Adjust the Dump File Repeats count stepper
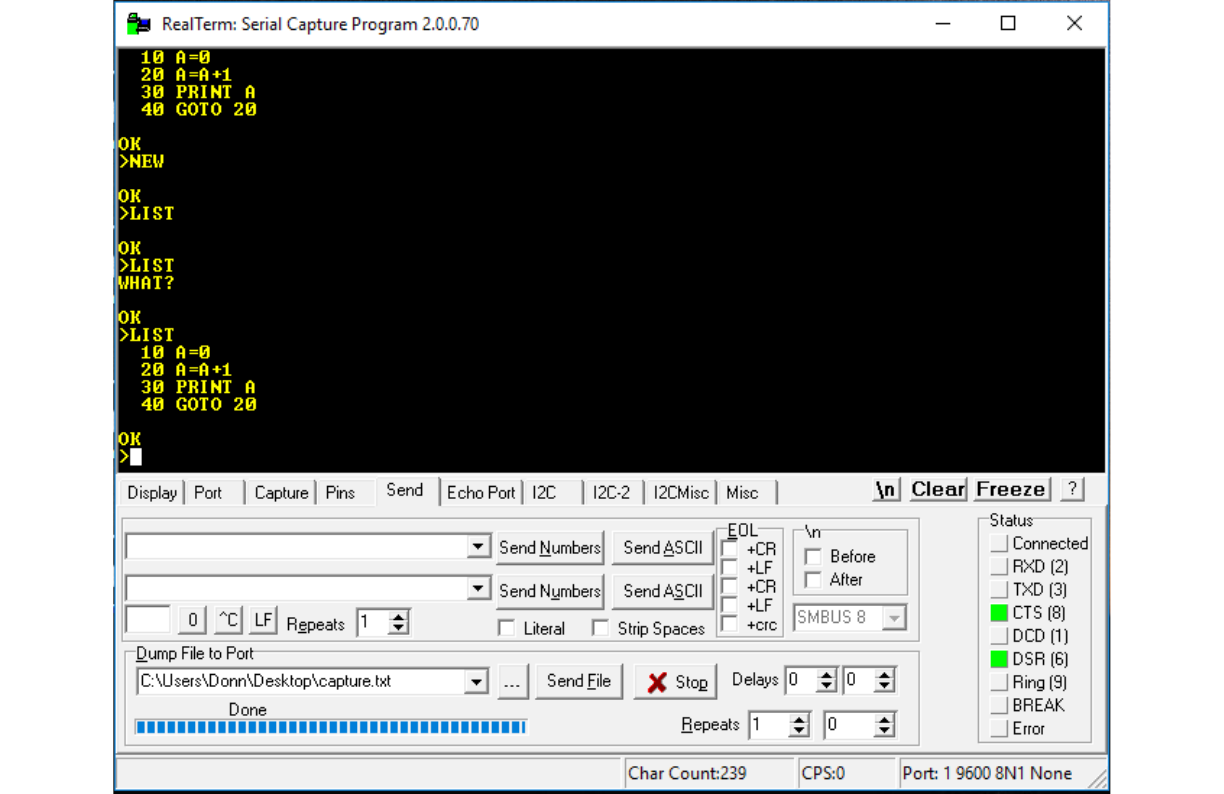1224x794 pixels. [798, 725]
